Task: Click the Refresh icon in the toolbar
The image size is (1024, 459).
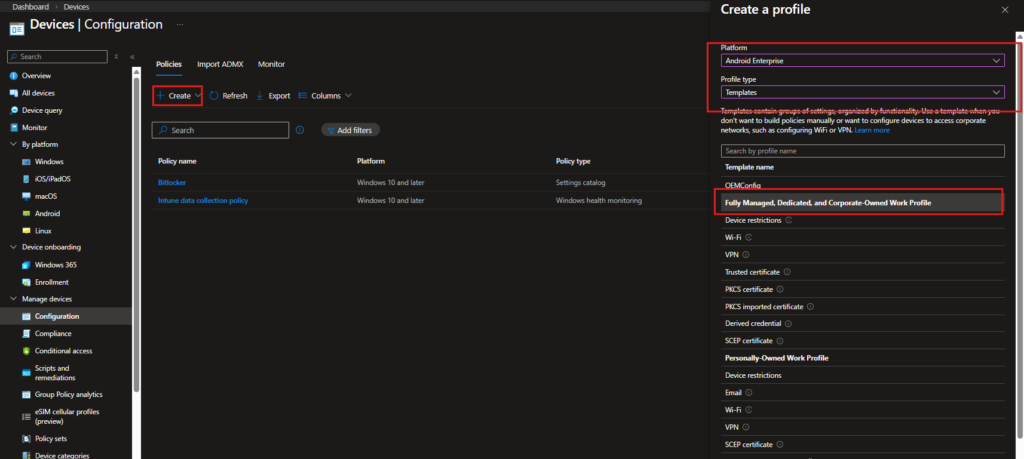Action: point(214,96)
